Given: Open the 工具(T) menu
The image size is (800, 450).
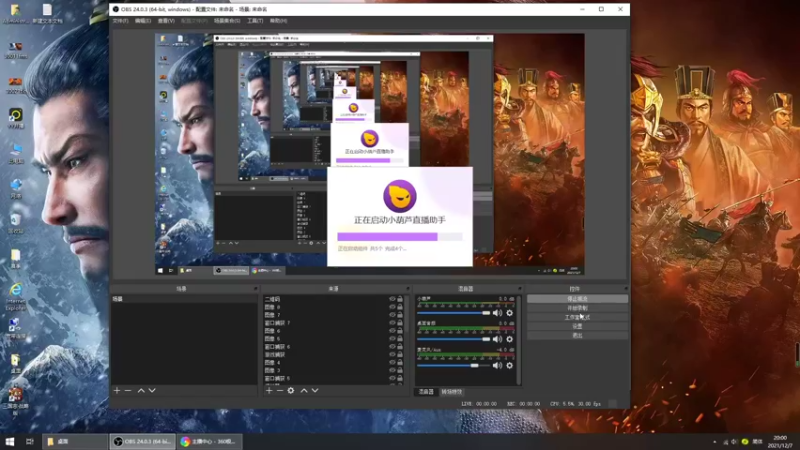Looking at the screenshot, I should (255, 21).
